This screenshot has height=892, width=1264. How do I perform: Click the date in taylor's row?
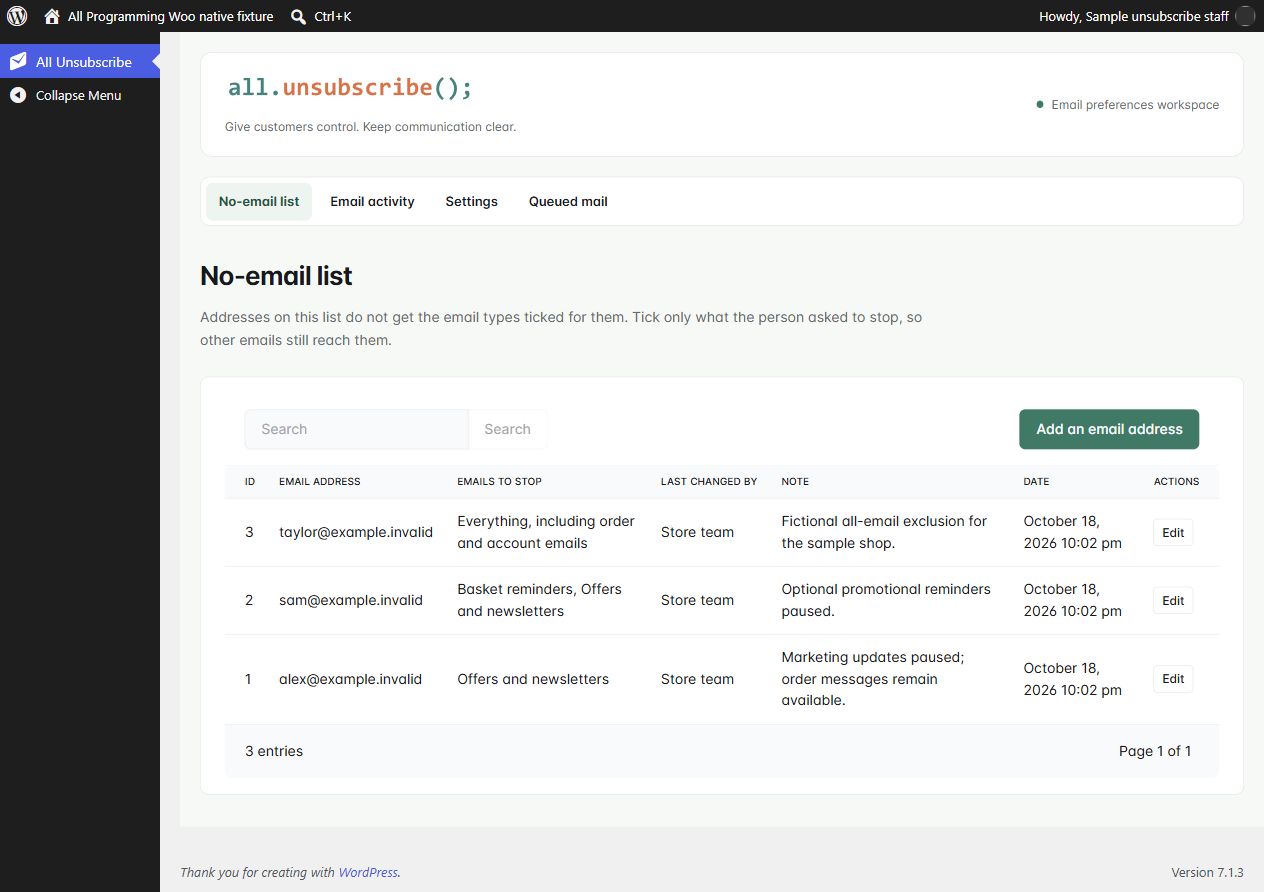click(1072, 532)
